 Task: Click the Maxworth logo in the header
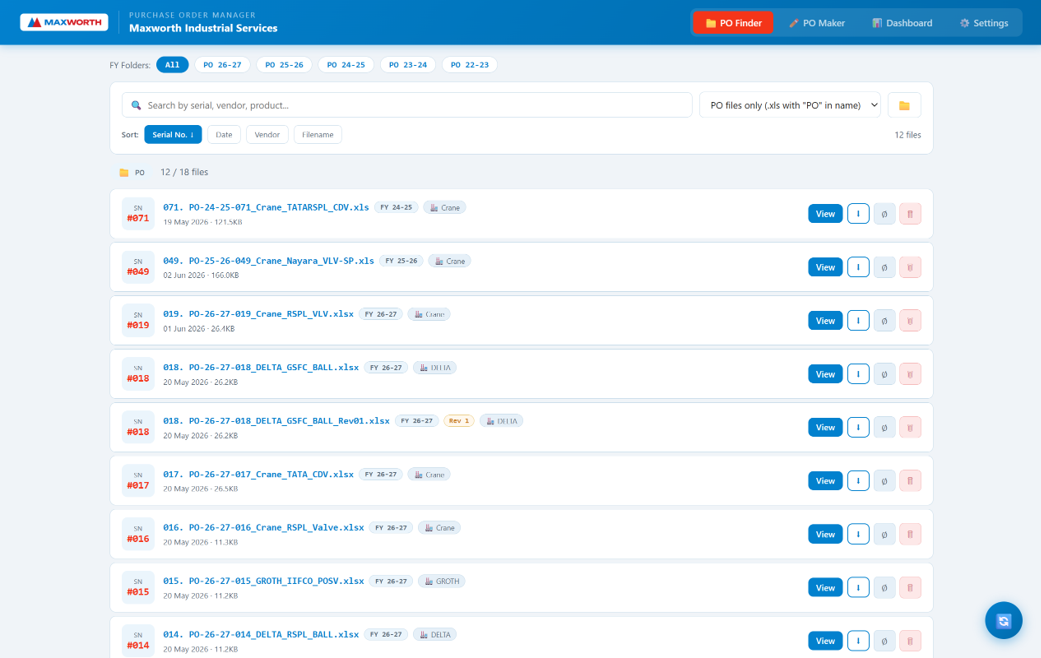(x=64, y=22)
